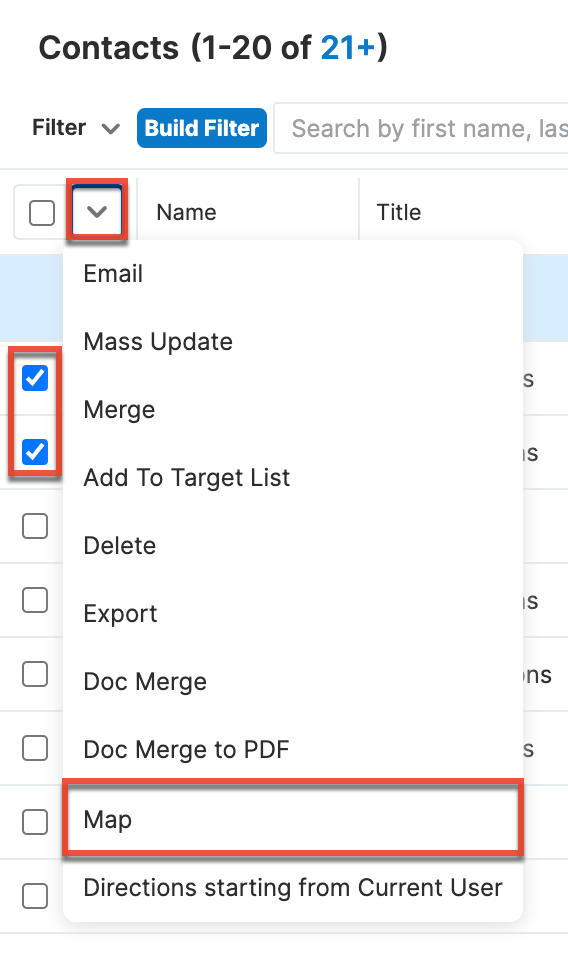Select Doc Merge menu option
Viewport: 568px width, 954px height.
293,682
